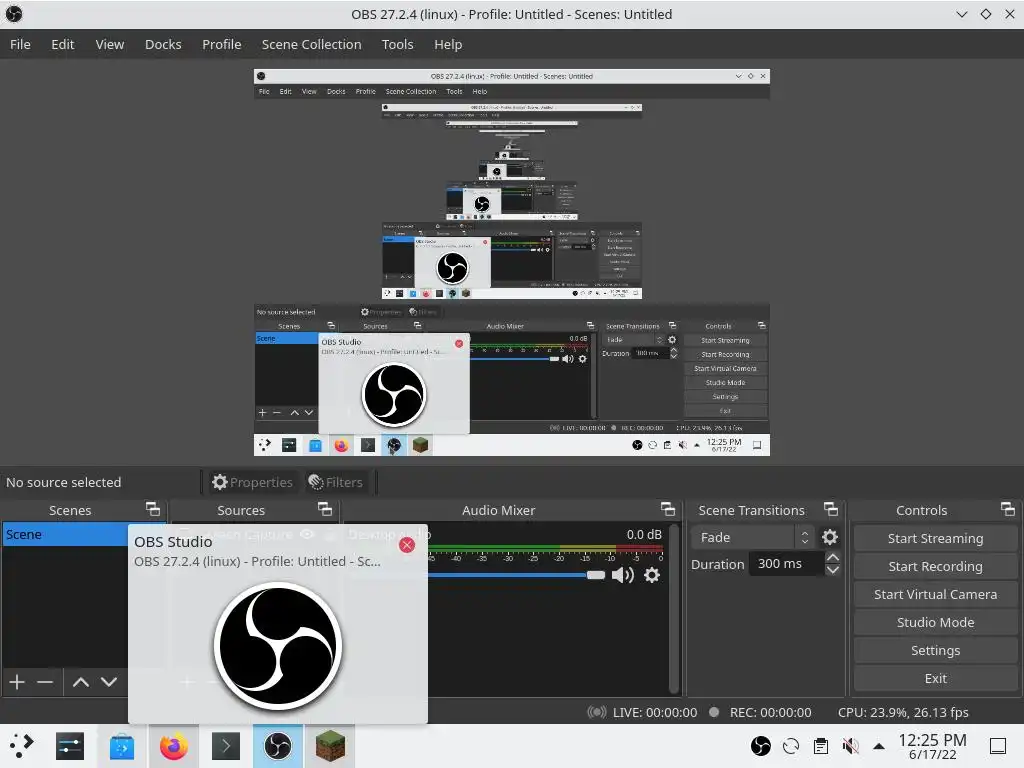This screenshot has width=1024, height=768.
Task: Open source Properties button
Action: pos(252,483)
